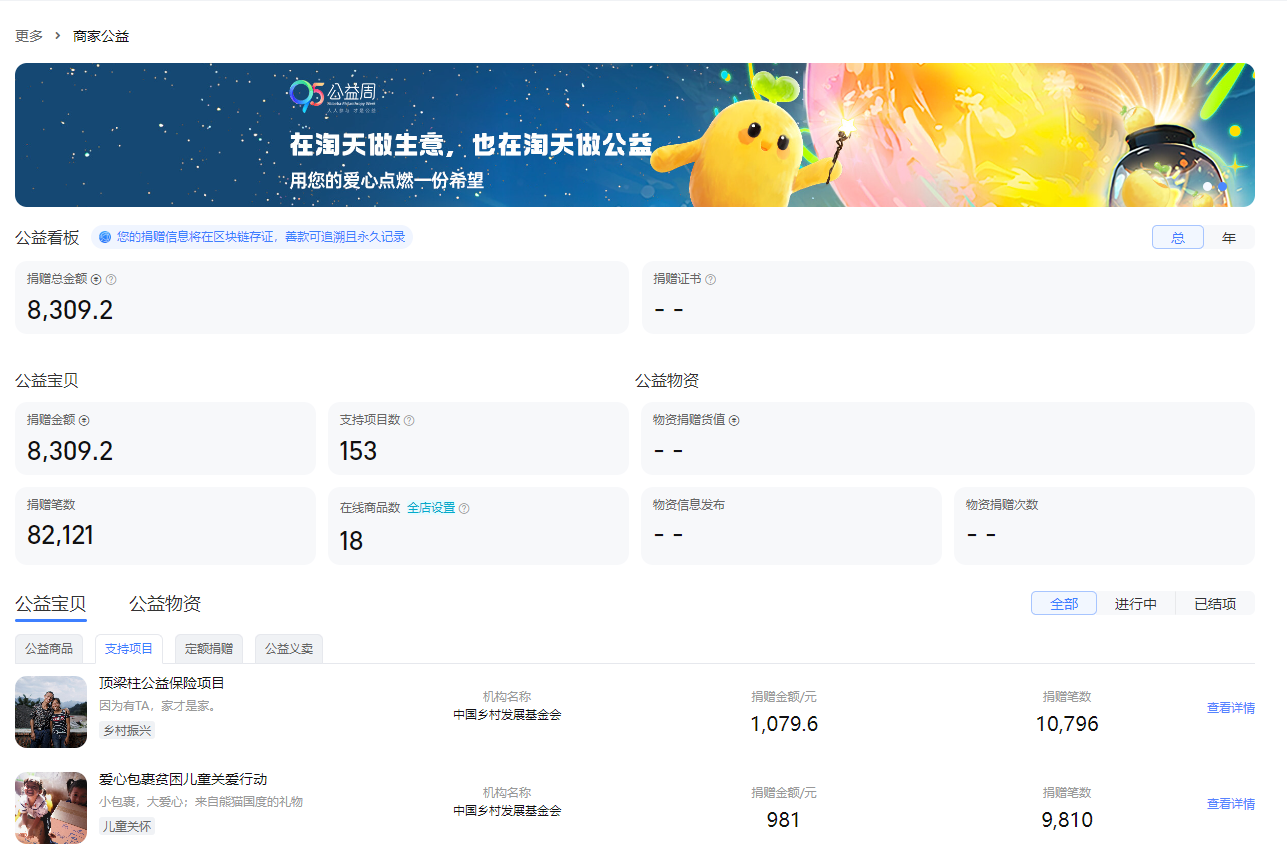Click the blue blockchain icon in the notice

pos(105,237)
